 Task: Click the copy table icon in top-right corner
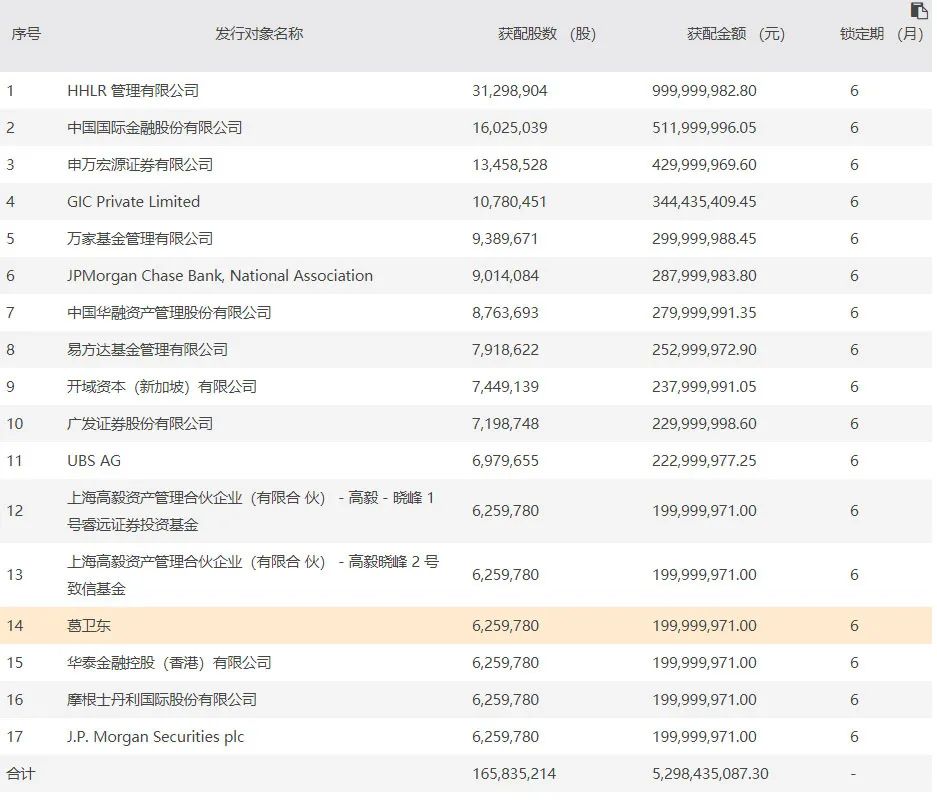coord(919,11)
